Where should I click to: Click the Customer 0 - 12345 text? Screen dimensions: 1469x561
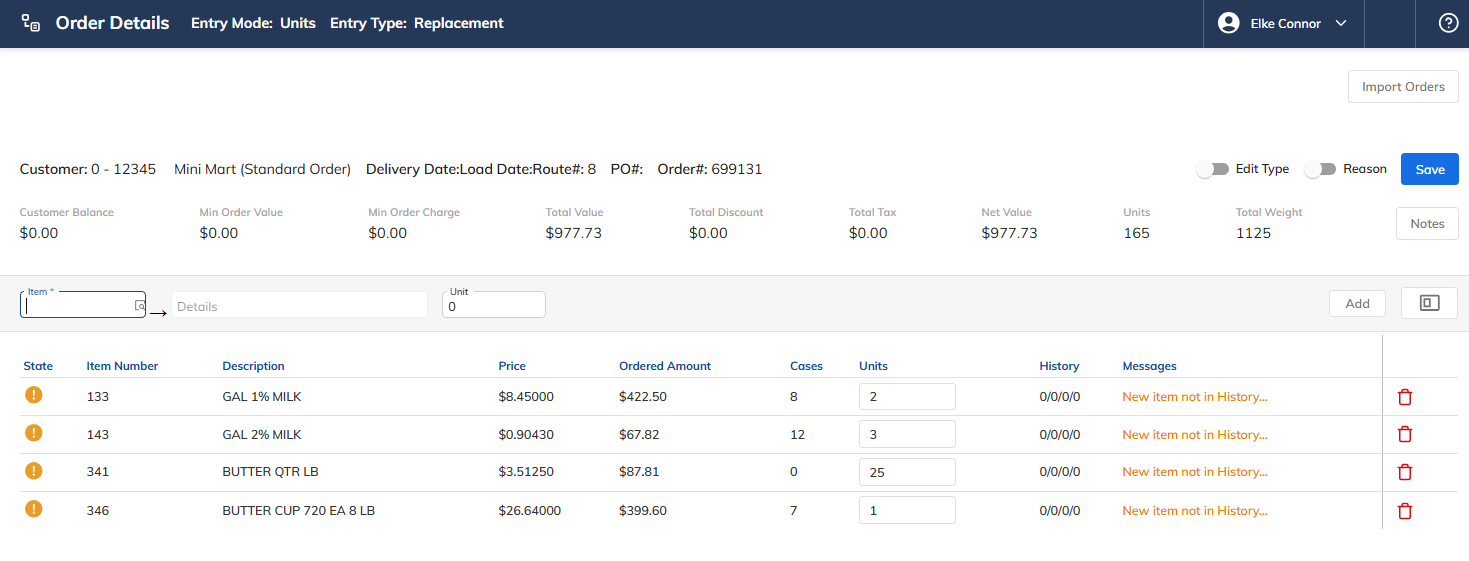tap(88, 169)
